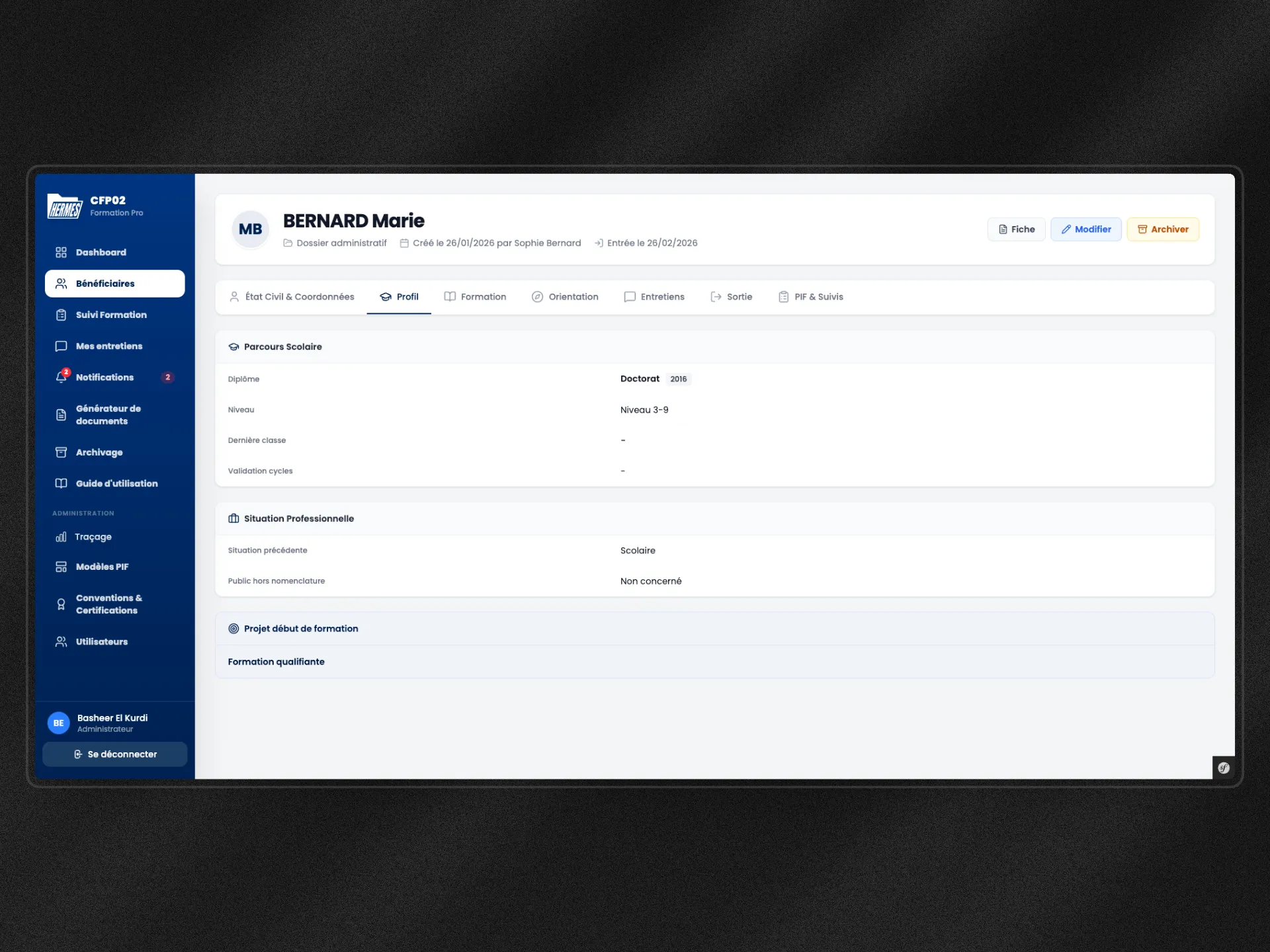
Task: Click the Basheer El Kurdi profile name
Action: pyautogui.click(x=112, y=718)
